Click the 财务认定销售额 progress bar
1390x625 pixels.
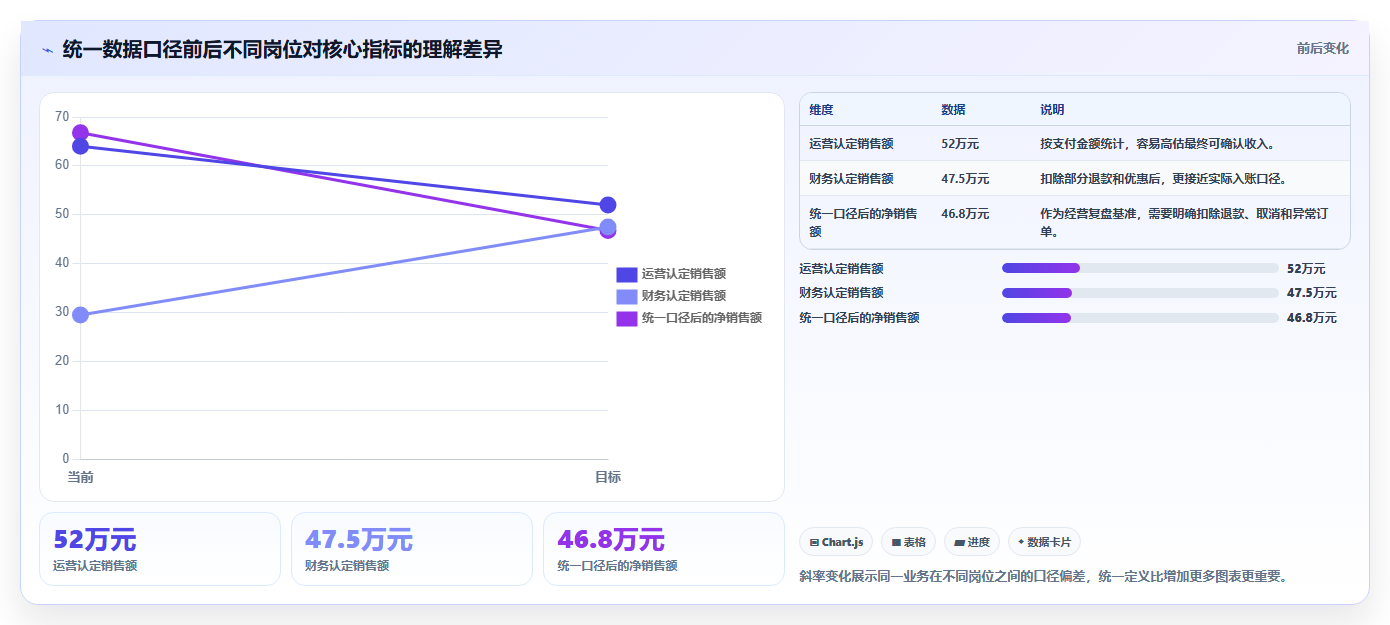click(1140, 293)
